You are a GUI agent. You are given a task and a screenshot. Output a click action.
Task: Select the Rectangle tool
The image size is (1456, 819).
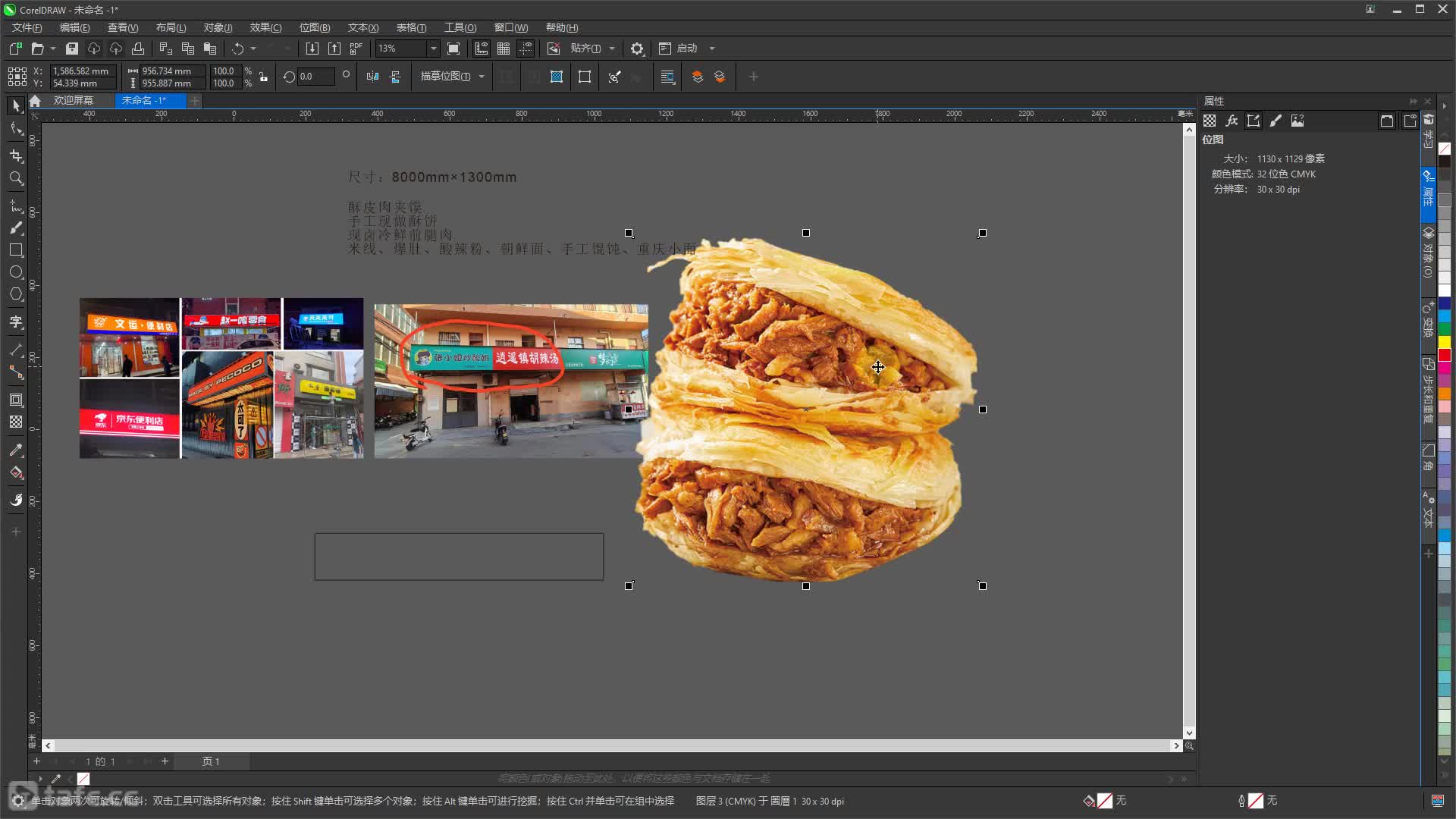point(16,250)
